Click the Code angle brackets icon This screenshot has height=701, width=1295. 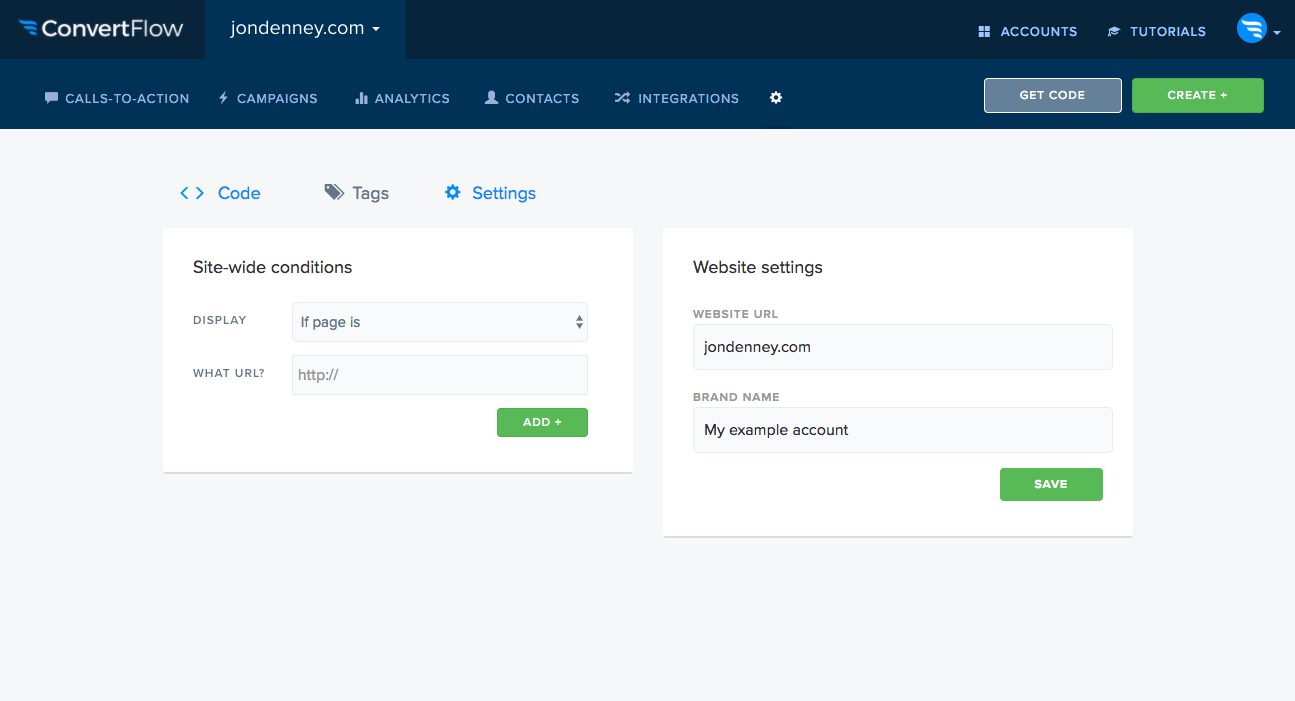192,193
